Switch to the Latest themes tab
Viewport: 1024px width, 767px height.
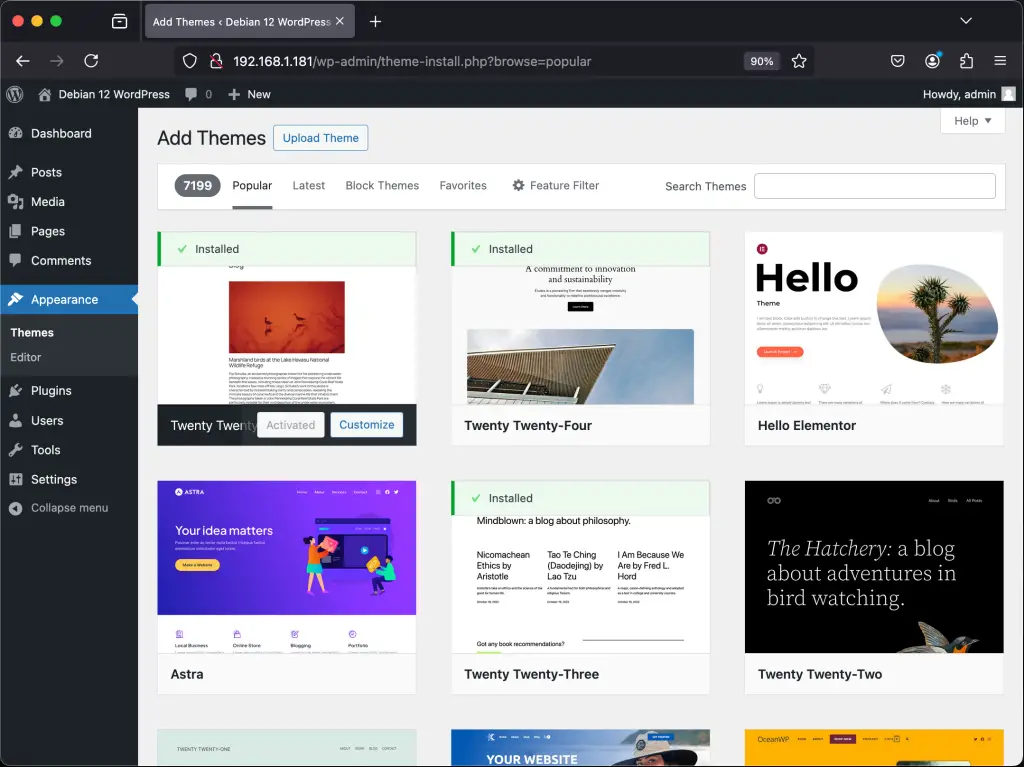pyautogui.click(x=308, y=185)
